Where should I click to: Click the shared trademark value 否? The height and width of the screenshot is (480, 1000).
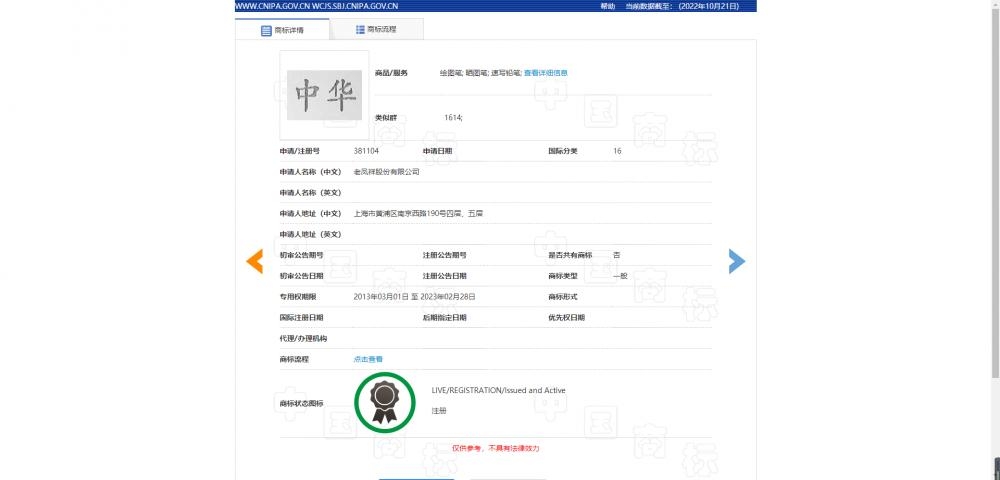[616, 255]
